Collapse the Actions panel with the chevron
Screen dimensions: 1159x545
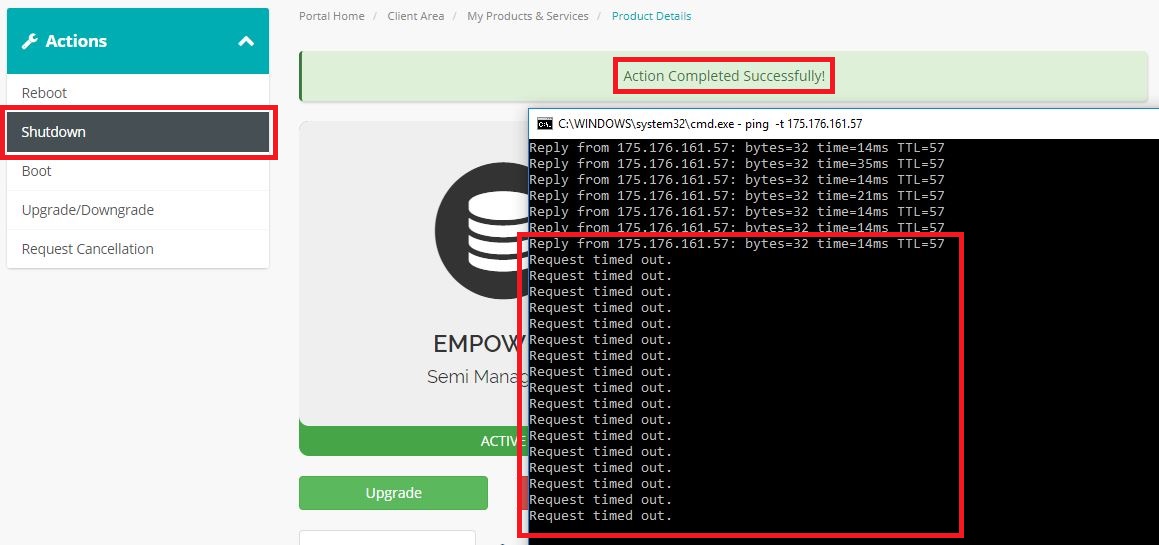(246, 41)
